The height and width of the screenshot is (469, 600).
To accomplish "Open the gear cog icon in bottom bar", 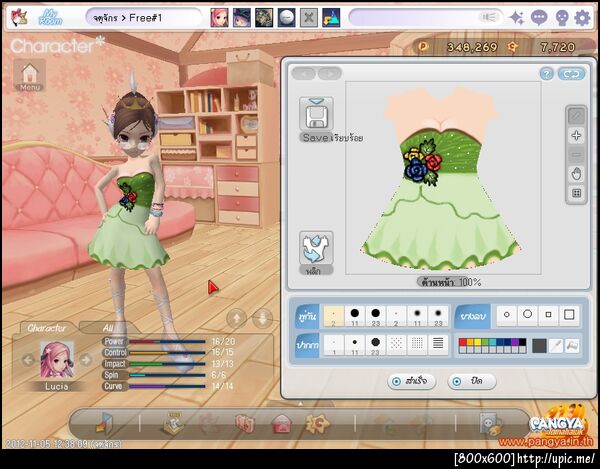I will pos(317,423).
